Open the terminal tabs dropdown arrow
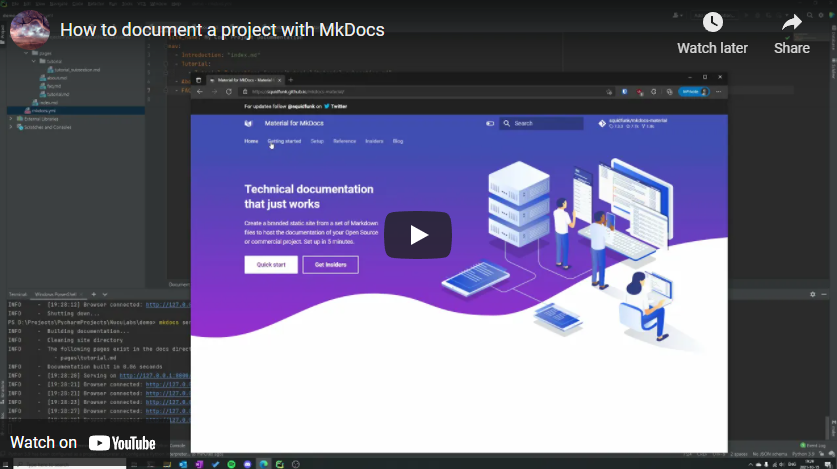837x469 pixels. (105, 295)
